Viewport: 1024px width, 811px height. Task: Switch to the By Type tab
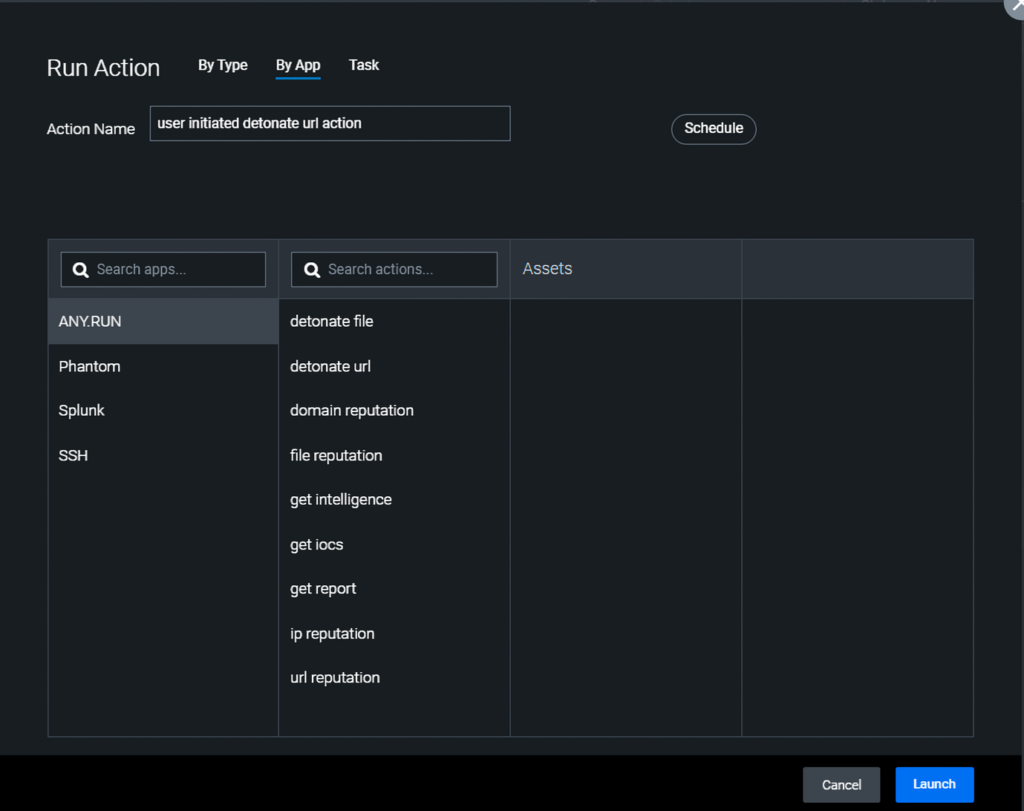coord(222,65)
